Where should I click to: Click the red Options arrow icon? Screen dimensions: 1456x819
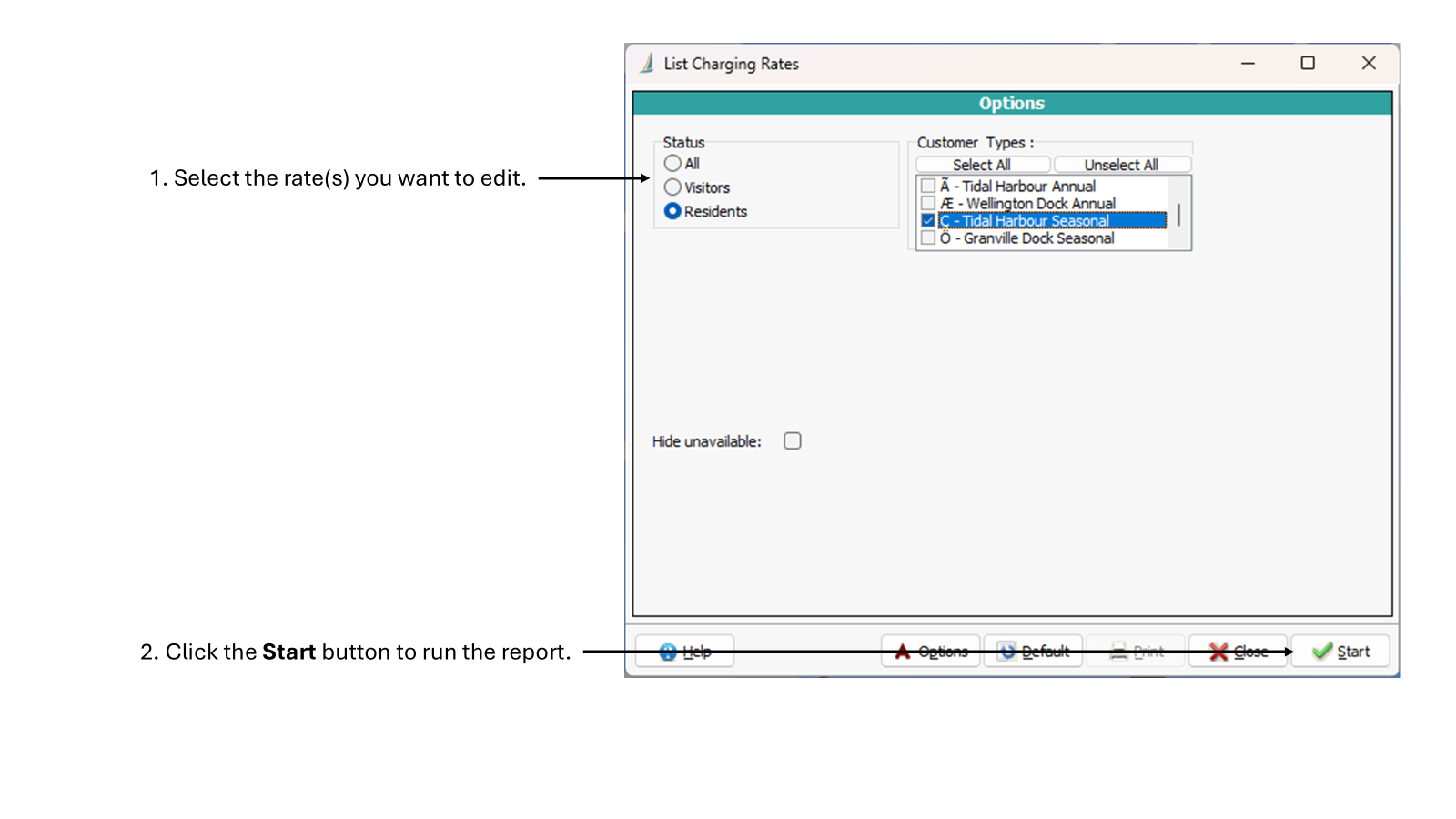coord(902,651)
